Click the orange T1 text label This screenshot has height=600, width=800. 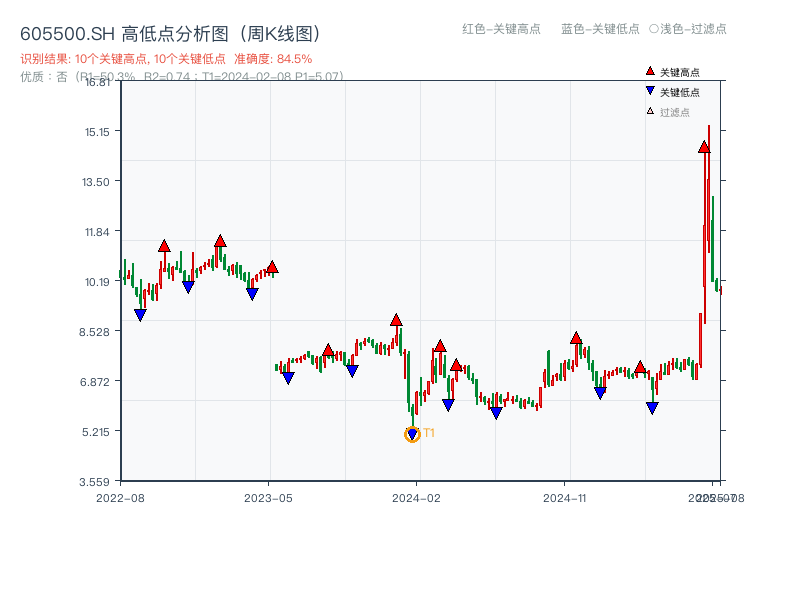point(429,433)
